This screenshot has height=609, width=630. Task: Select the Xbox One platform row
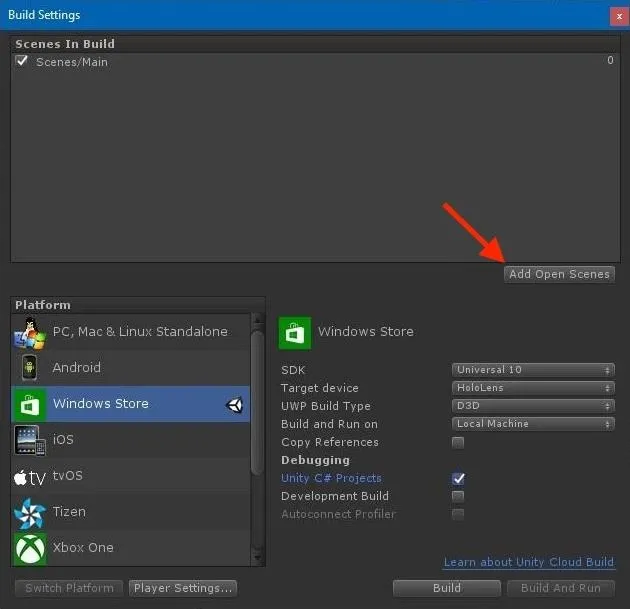pyautogui.click(x=131, y=548)
